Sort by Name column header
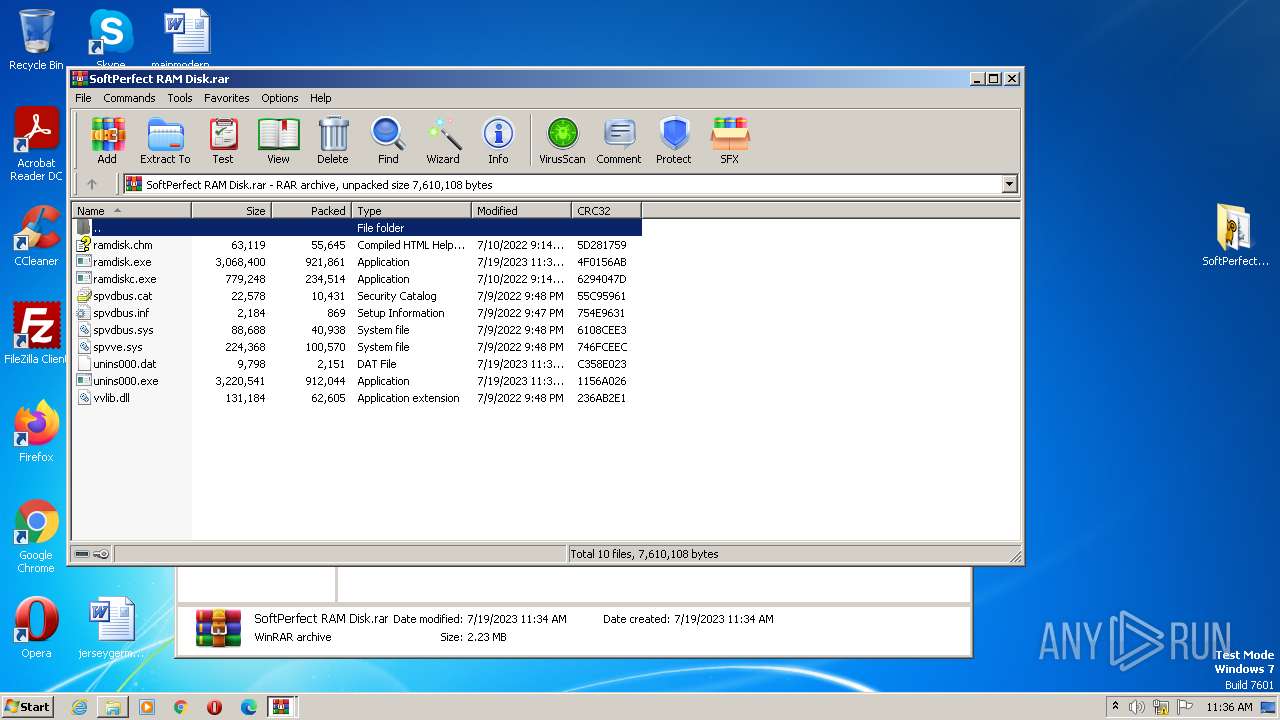 (131, 211)
